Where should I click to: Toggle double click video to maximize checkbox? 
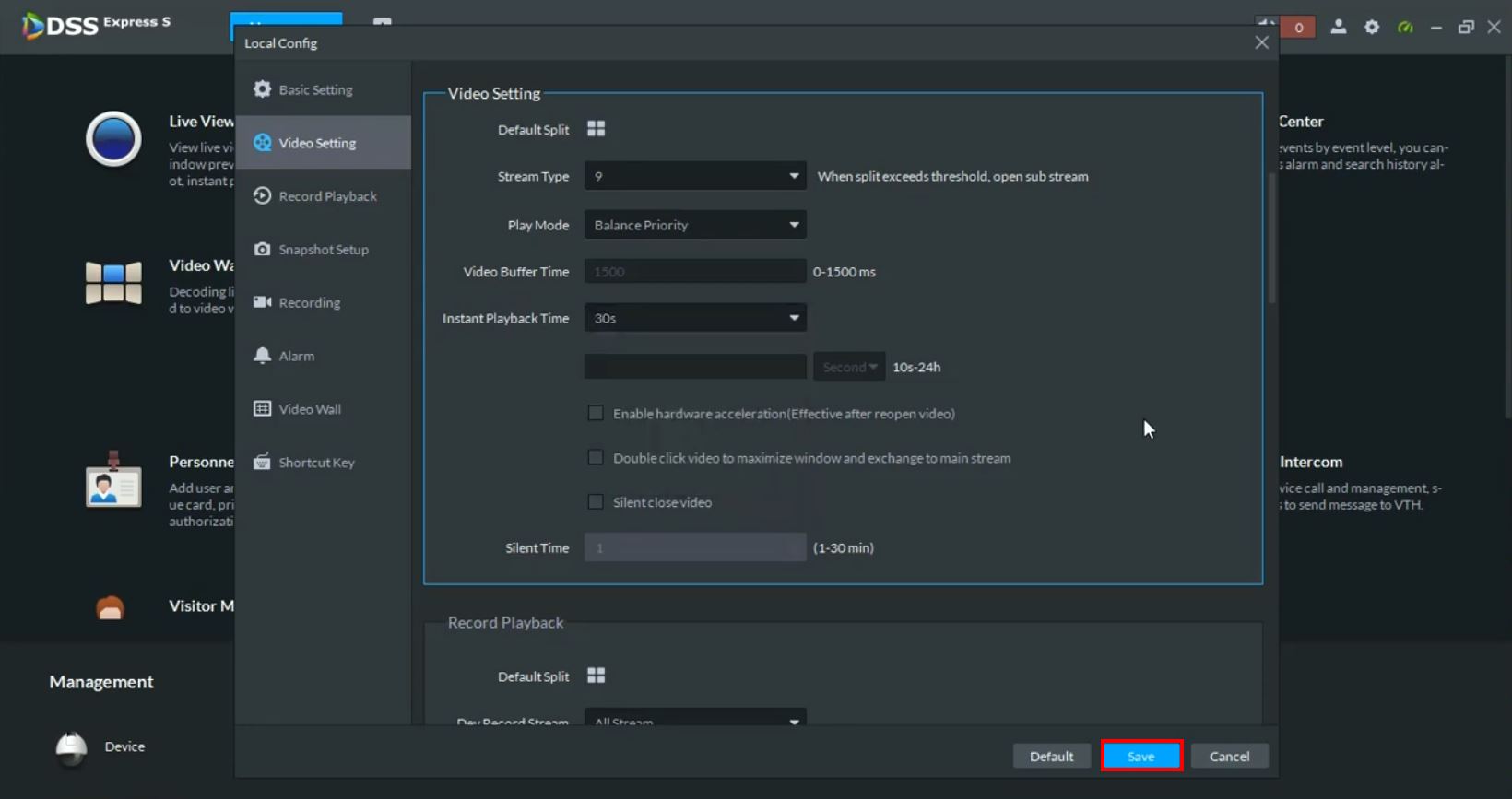coord(596,458)
